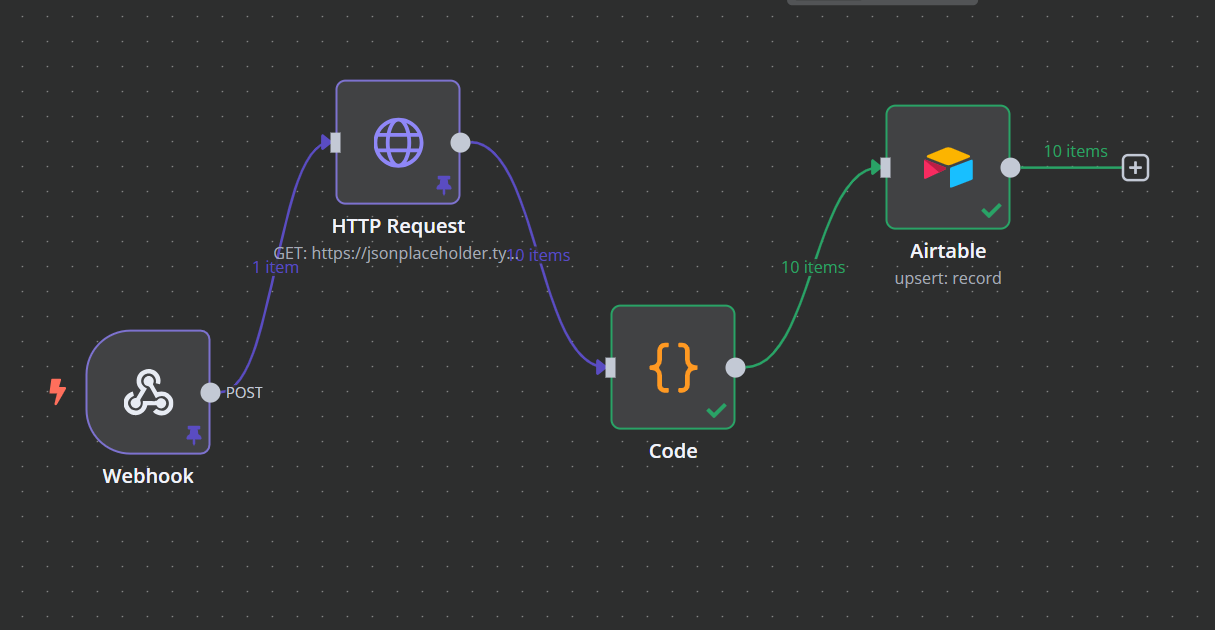
Task: Click the input connector of the Code node
Action: point(608,367)
